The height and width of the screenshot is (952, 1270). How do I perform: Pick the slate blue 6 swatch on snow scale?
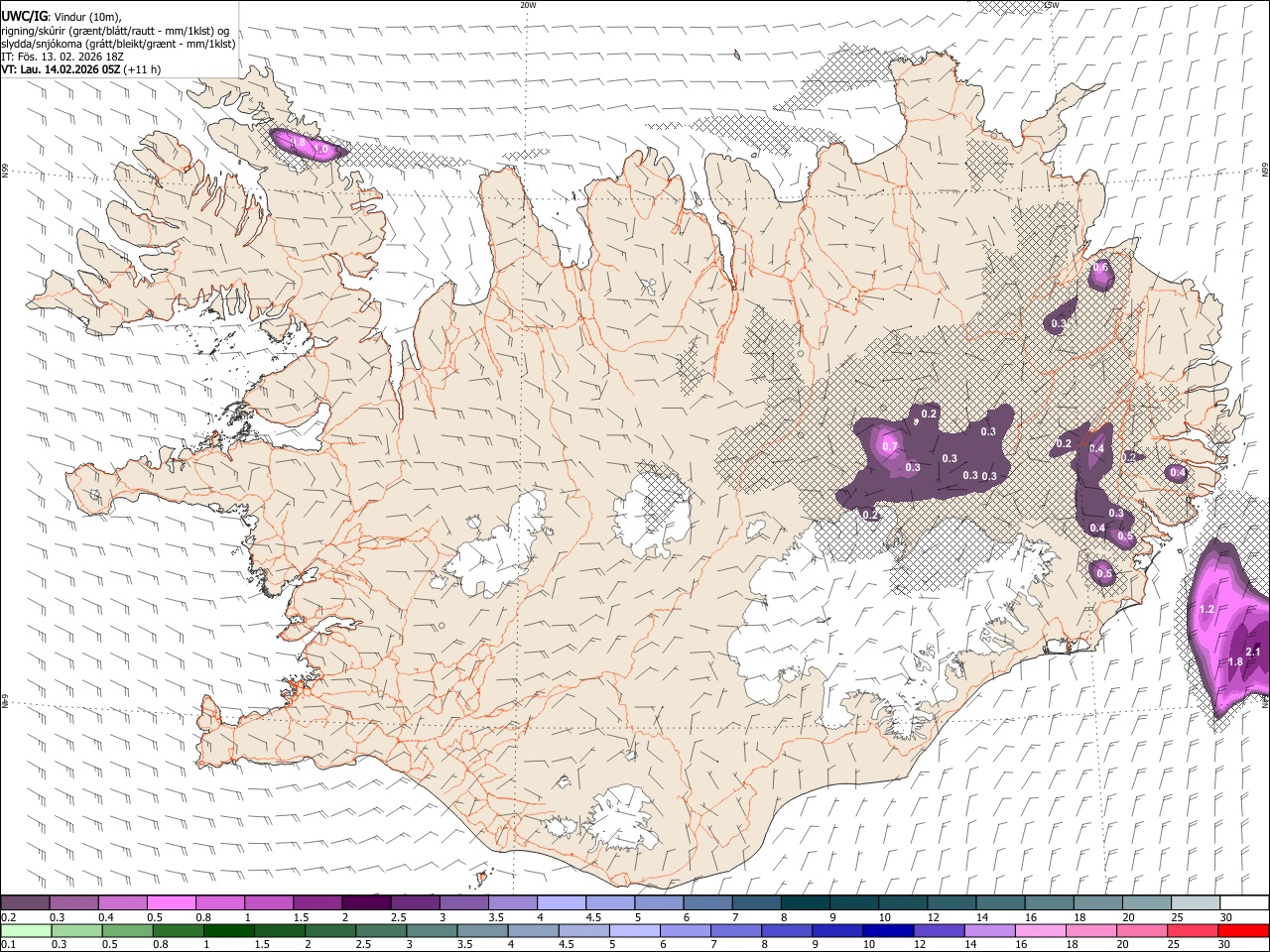(x=707, y=902)
